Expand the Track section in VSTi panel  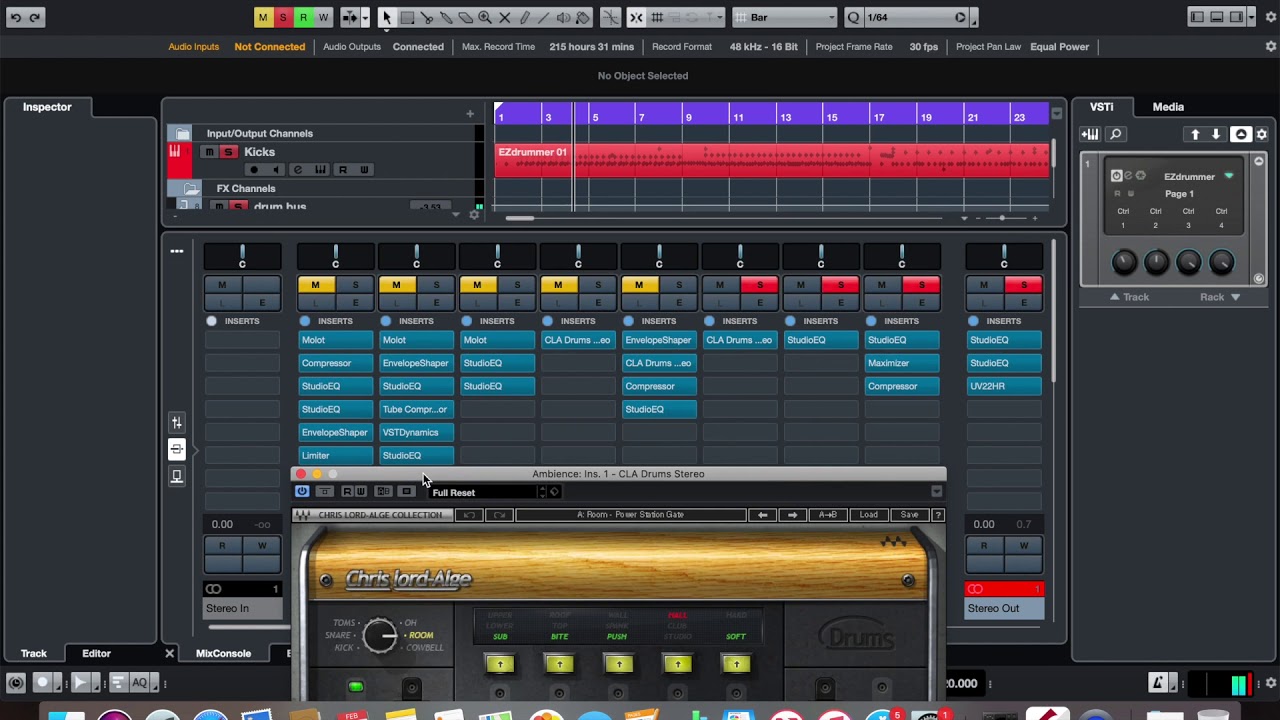click(1129, 297)
